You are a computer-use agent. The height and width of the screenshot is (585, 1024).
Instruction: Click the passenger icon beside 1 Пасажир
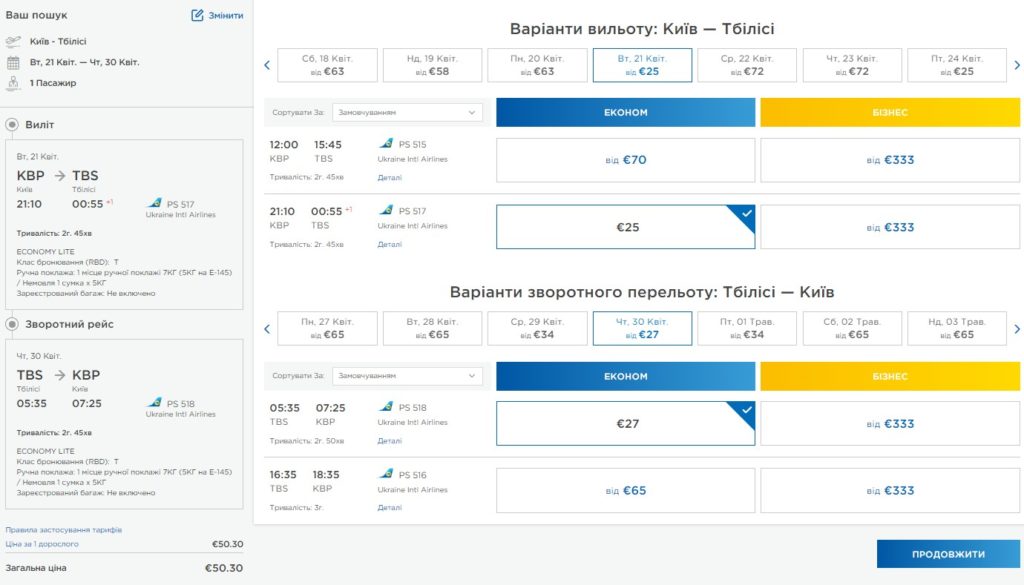pos(13,83)
